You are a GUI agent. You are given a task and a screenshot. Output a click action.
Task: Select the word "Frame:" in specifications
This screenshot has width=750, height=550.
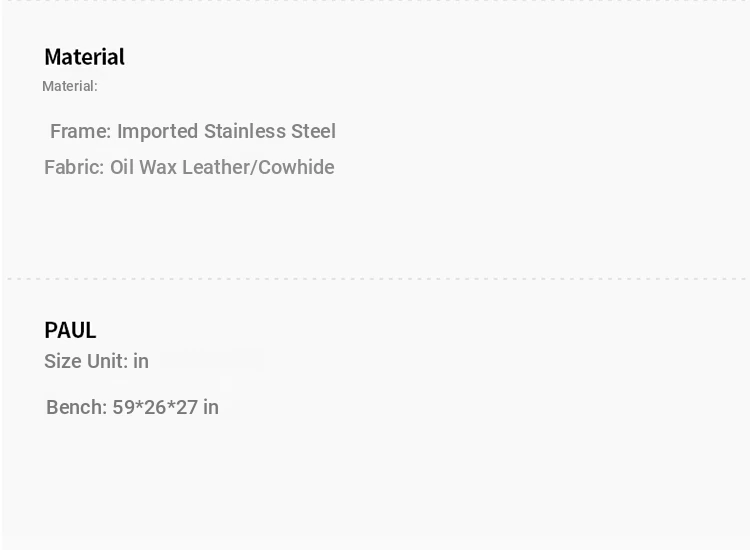pyautogui.click(x=80, y=132)
